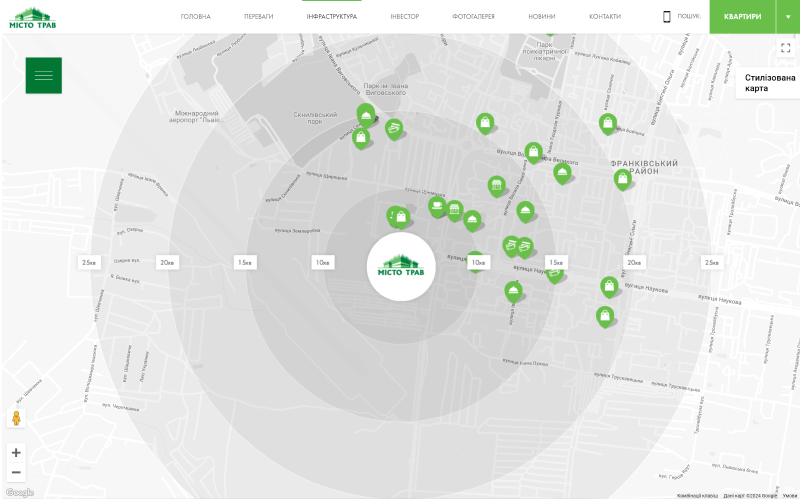800x500 pixels.
Task: Open the restaurant marker under the Великого street label
Action: pos(562,173)
